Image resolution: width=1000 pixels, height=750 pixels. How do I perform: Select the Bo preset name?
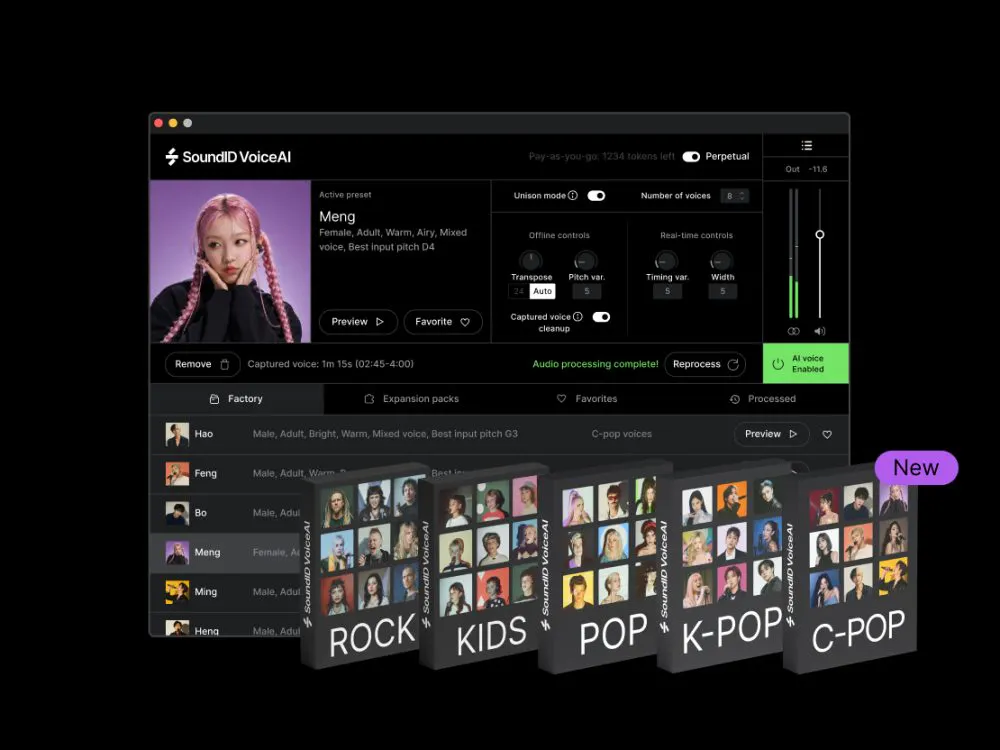coord(200,513)
